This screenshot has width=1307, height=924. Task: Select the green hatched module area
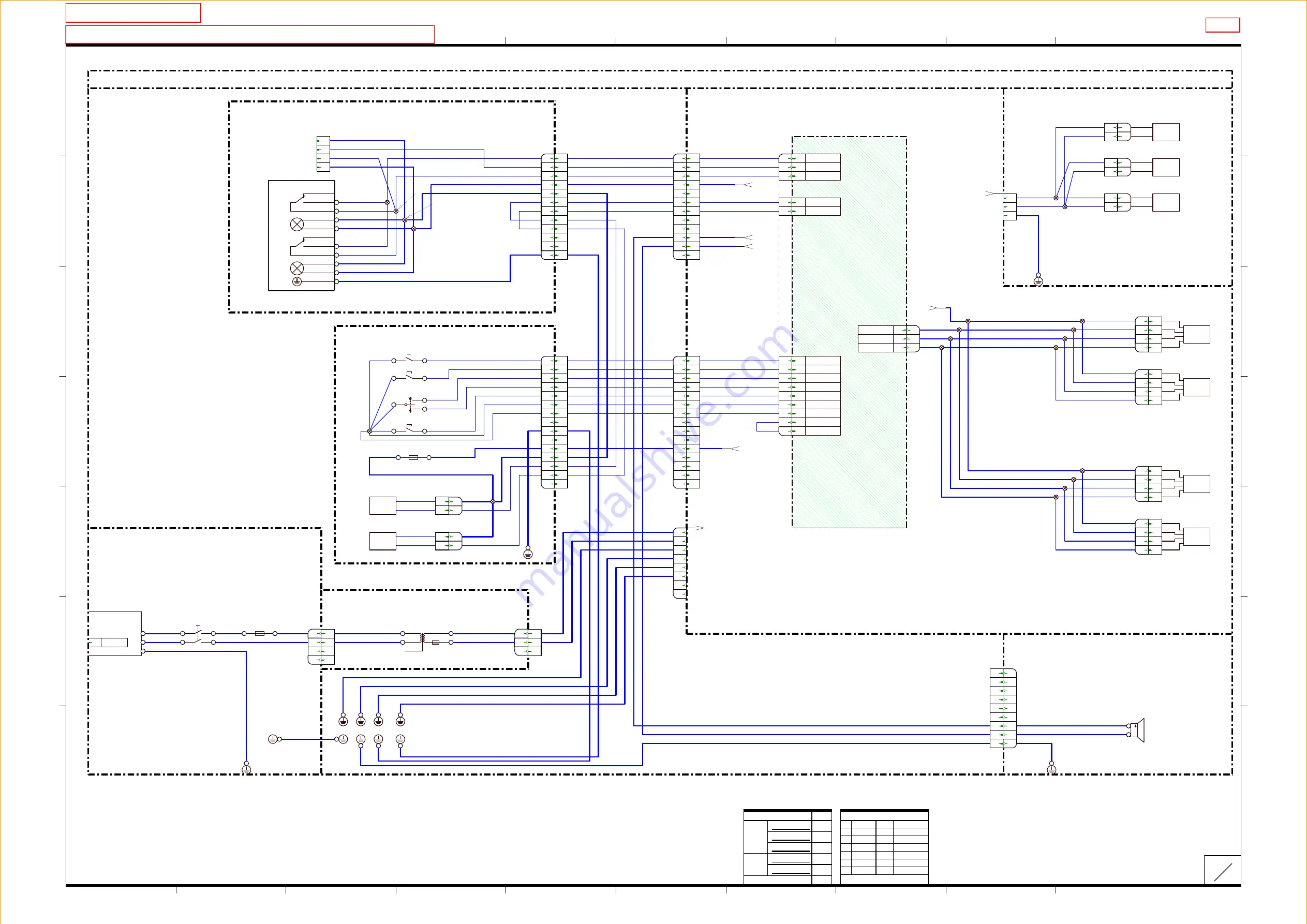(849, 332)
